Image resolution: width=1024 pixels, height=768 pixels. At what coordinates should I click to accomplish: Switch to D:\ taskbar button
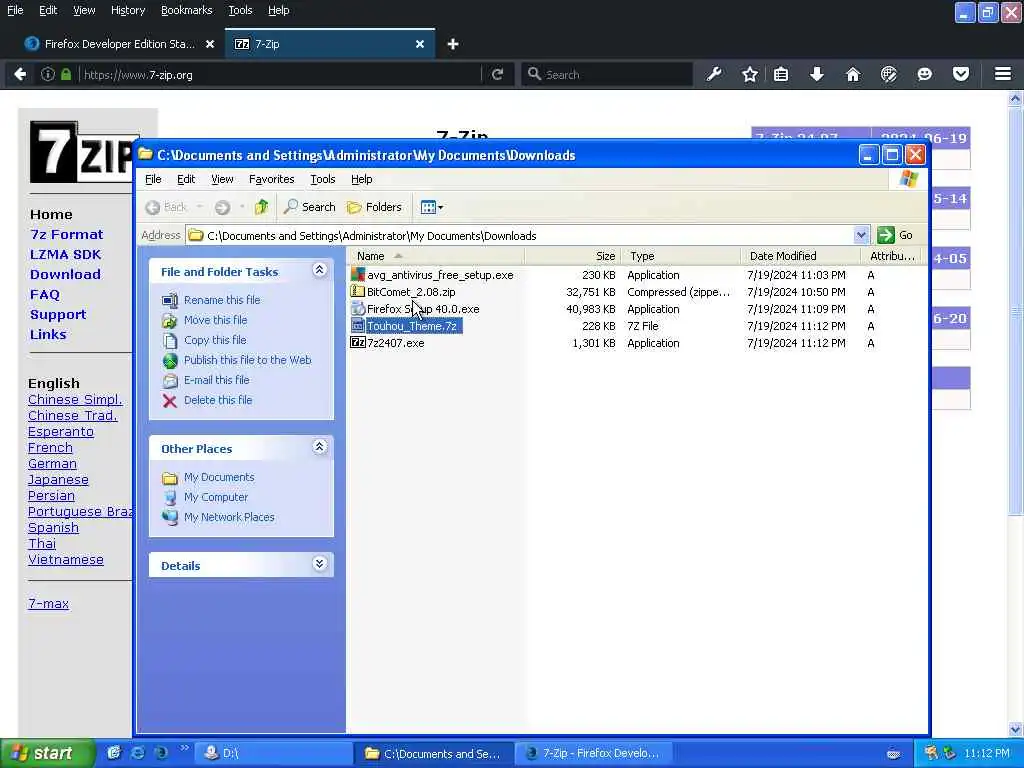[x=274, y=754]
